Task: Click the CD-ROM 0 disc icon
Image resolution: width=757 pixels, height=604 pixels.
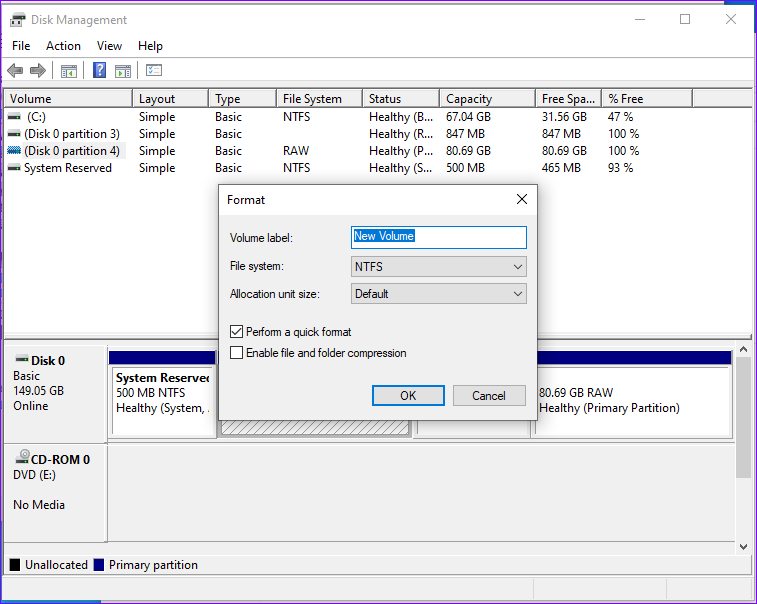Action: pos(22,457)
